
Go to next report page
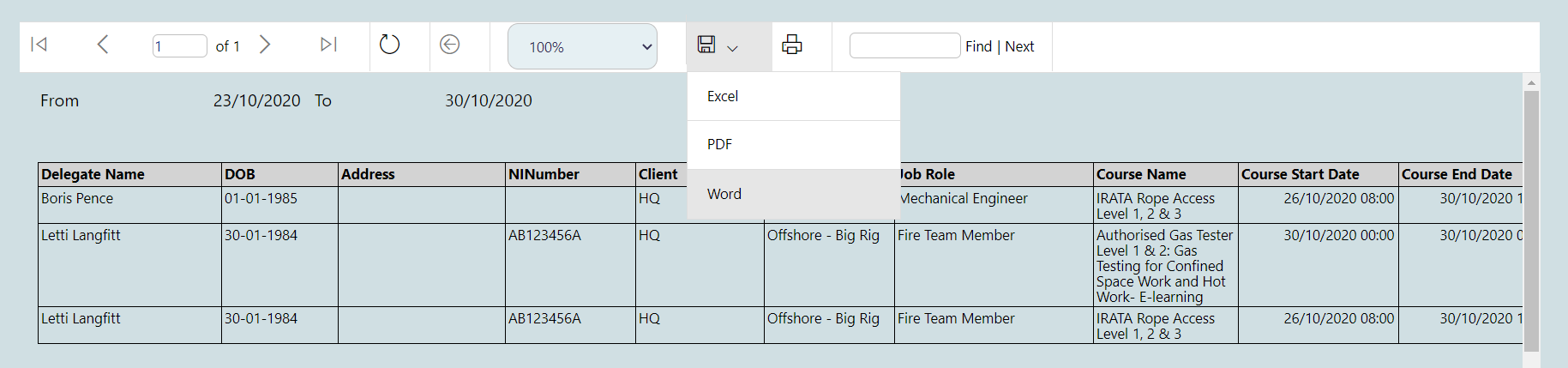click(x=265, y=45)
